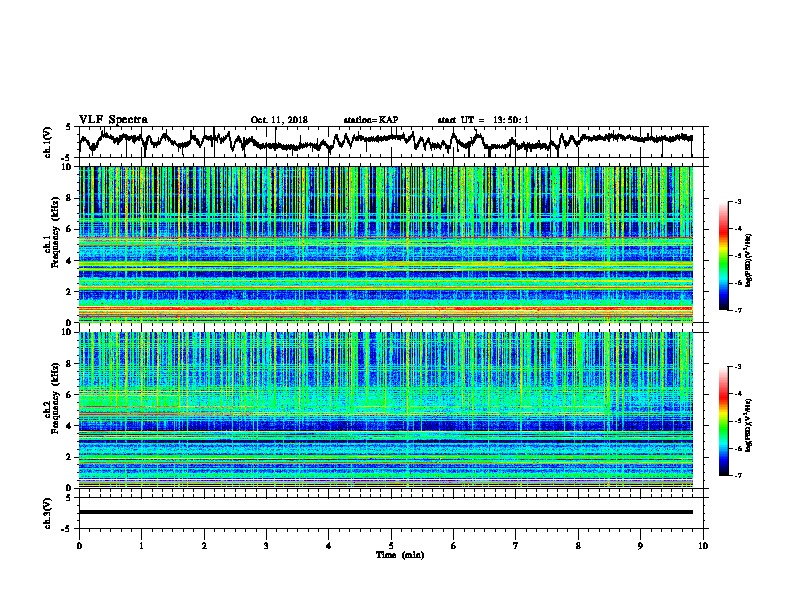
Task: Click inside the ch.1 spectrogram panel
Action: click(x=385, y=244)
